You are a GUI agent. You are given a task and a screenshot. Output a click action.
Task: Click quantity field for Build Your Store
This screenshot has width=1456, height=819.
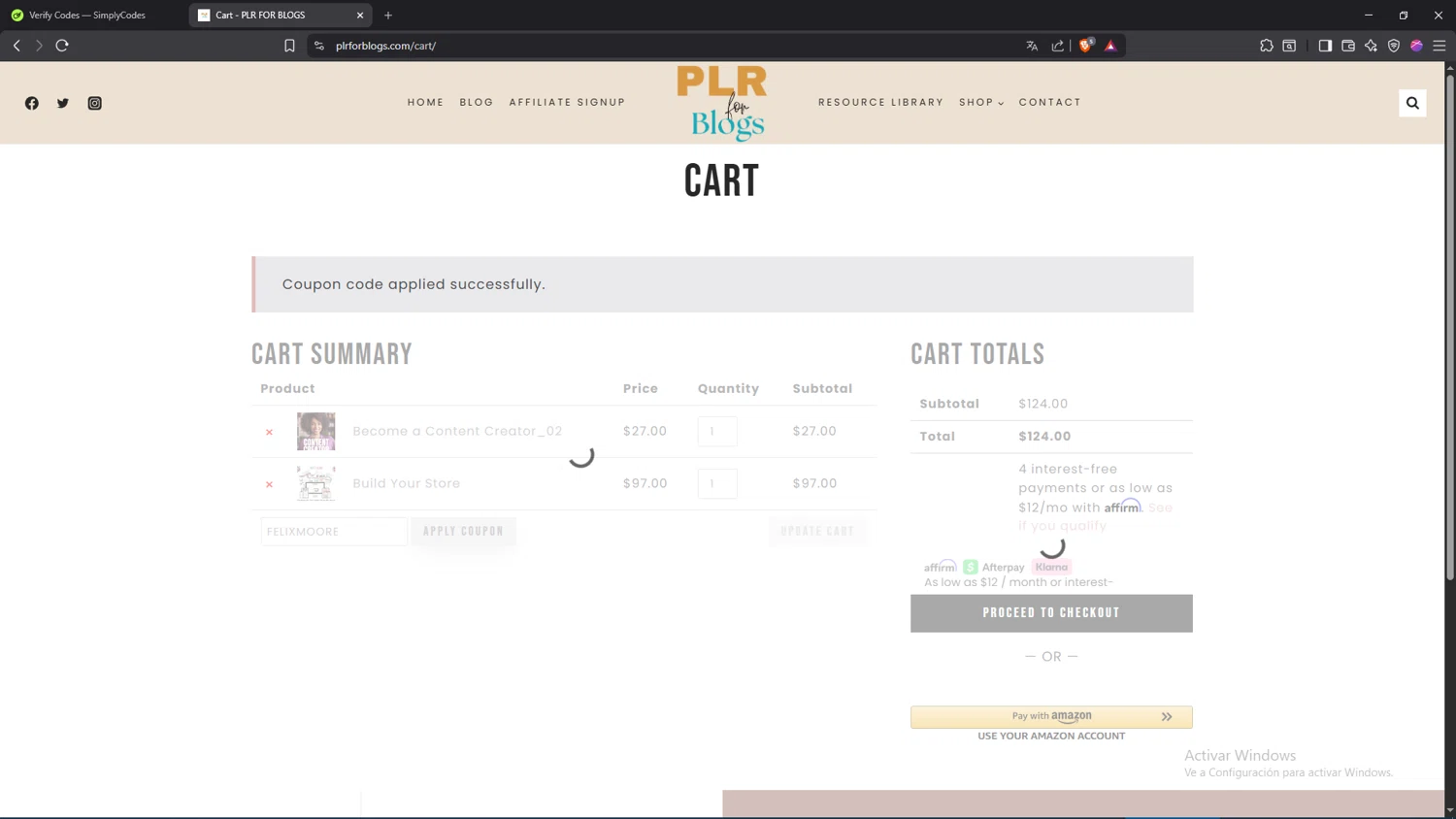[717, 483]
